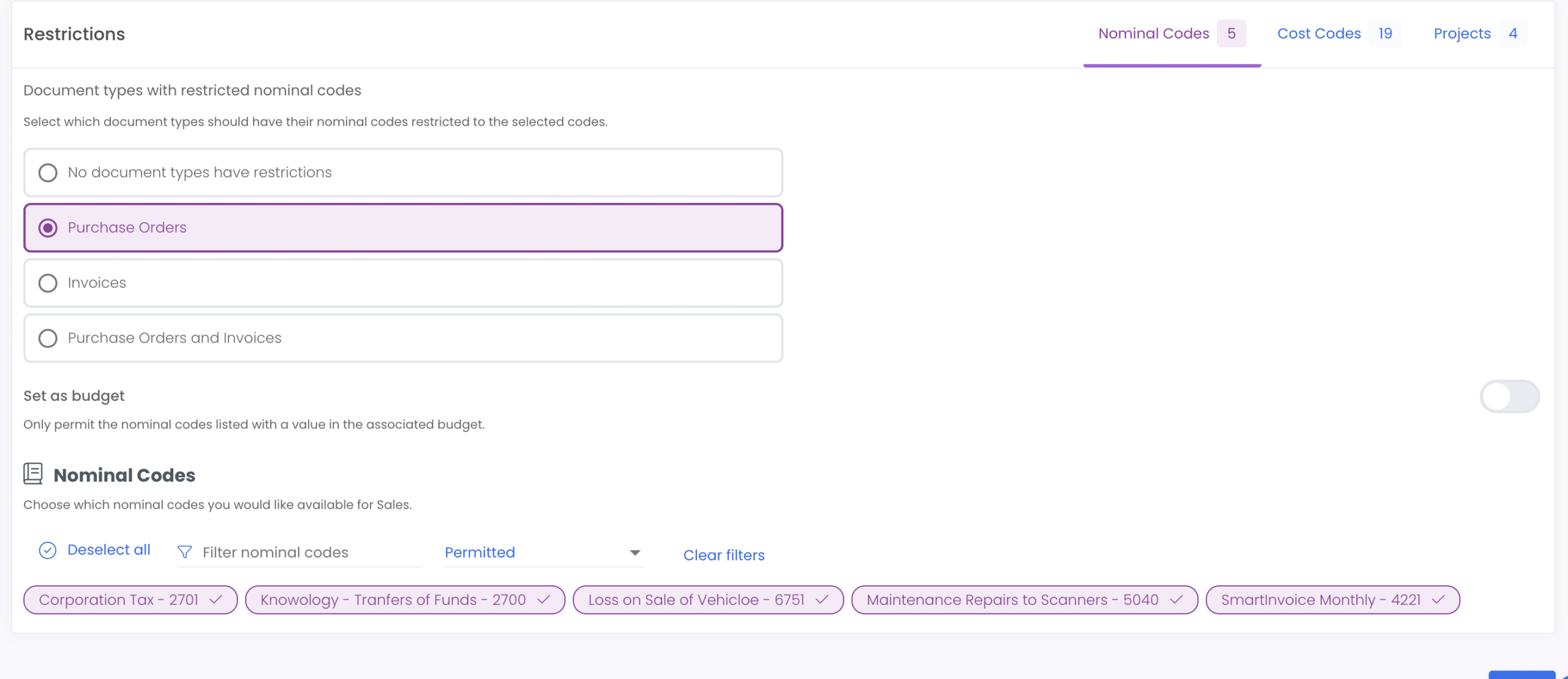Screen dimensions: 1568x679
Task: Select the Invoices radio option
Action: (x=403, y=283)
